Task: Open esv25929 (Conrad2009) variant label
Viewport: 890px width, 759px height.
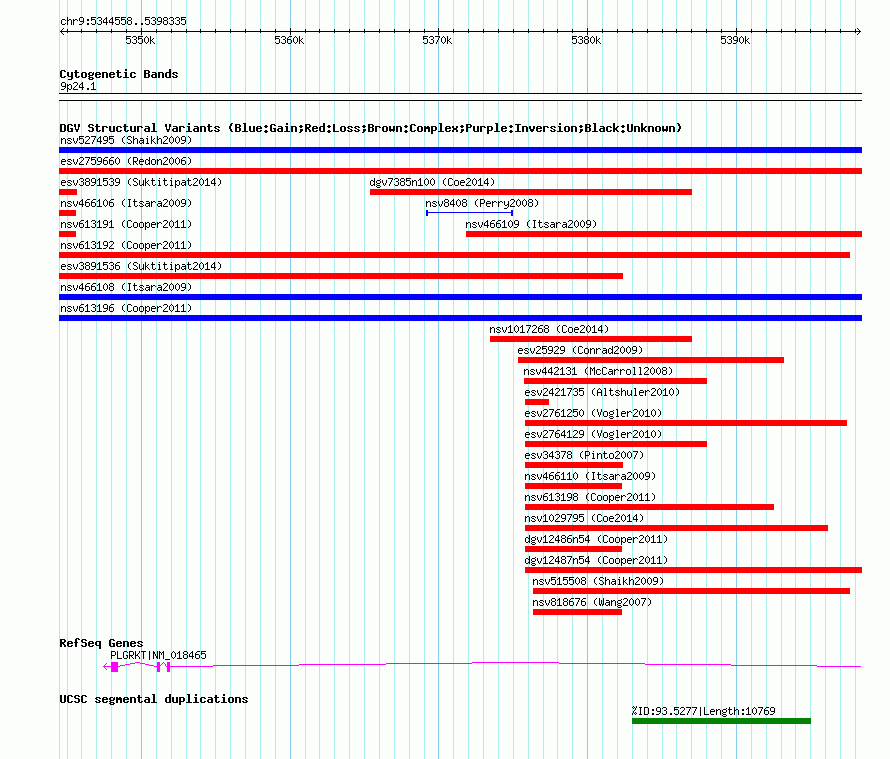Action: 580,350
